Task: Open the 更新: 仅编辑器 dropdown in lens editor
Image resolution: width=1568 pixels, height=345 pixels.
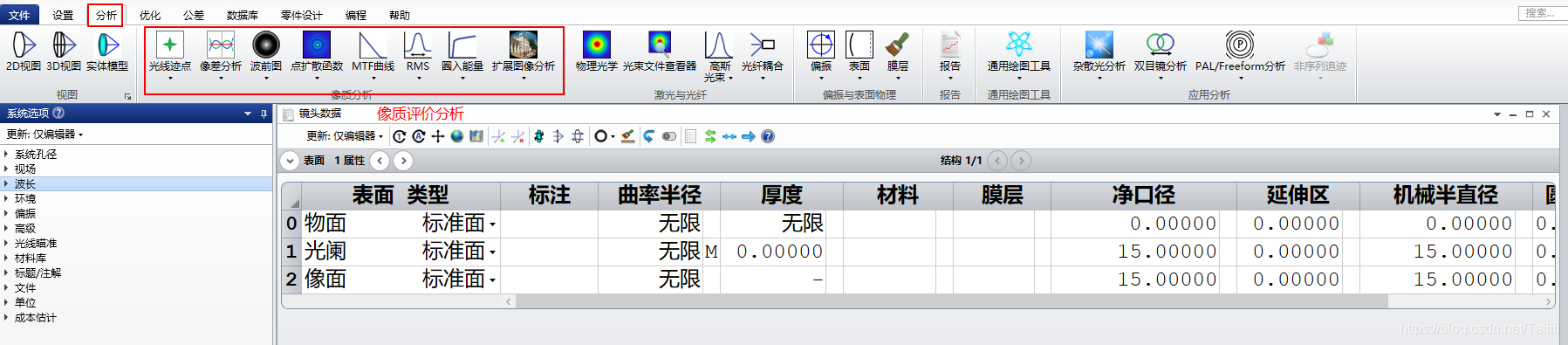Action: [346, 136]
